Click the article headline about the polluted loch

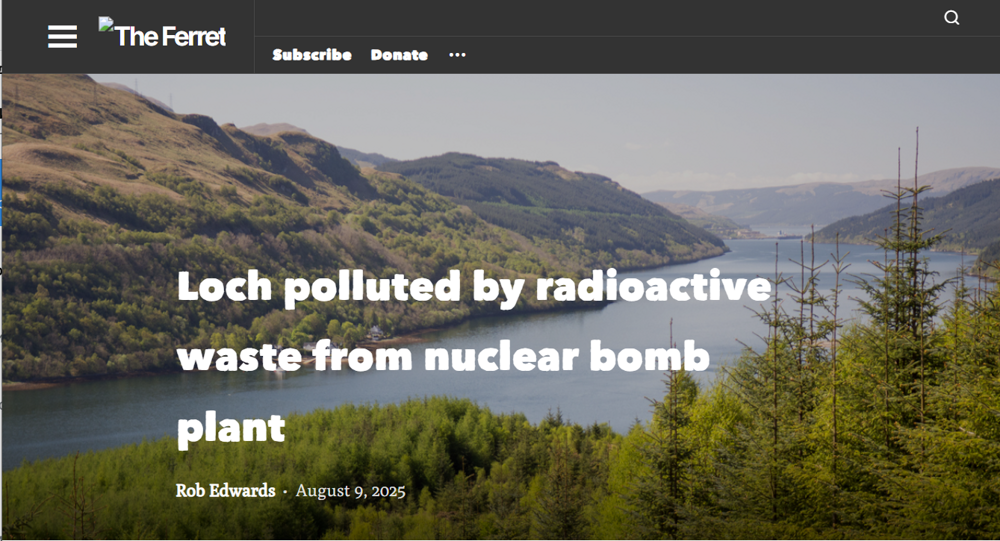click(473, 289)
